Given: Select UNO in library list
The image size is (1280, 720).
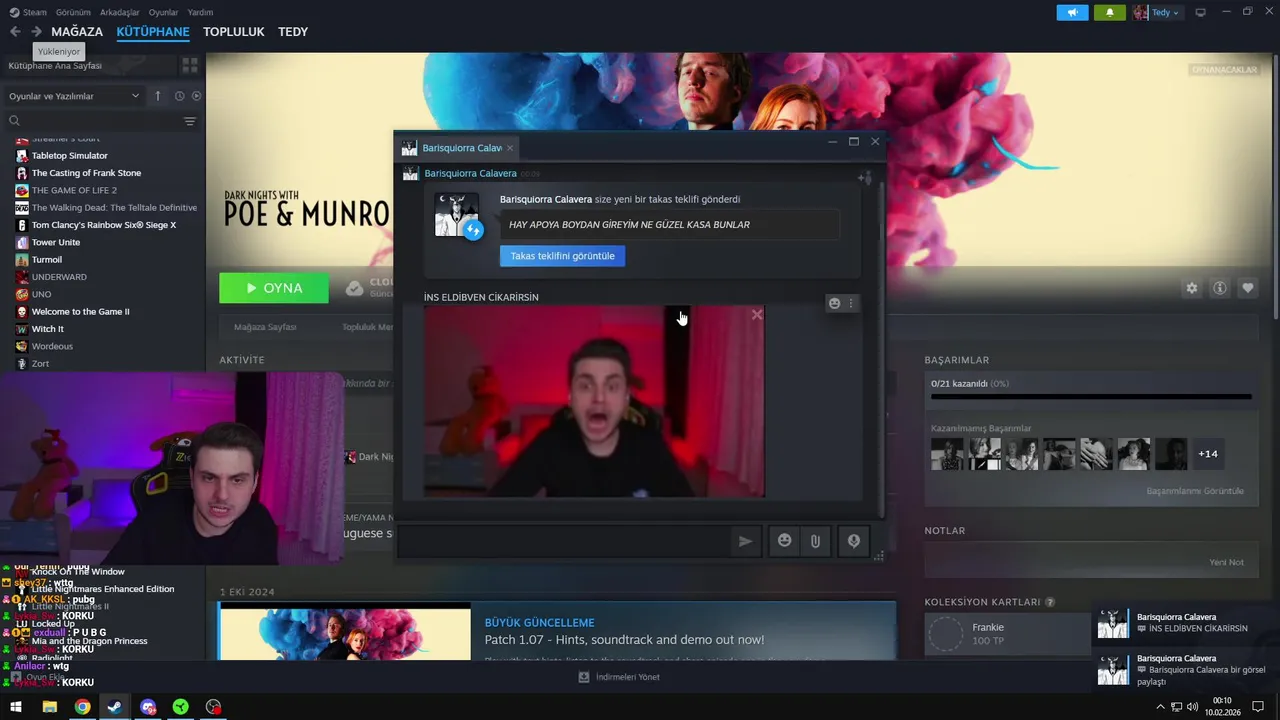Looking at the screenshot, I should 41,294.
